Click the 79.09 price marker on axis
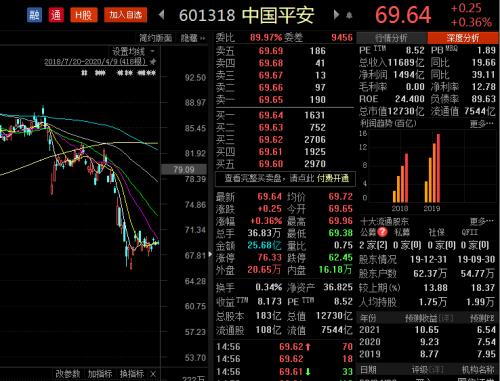Screen dimensions: 500x381 coord(184,170)
